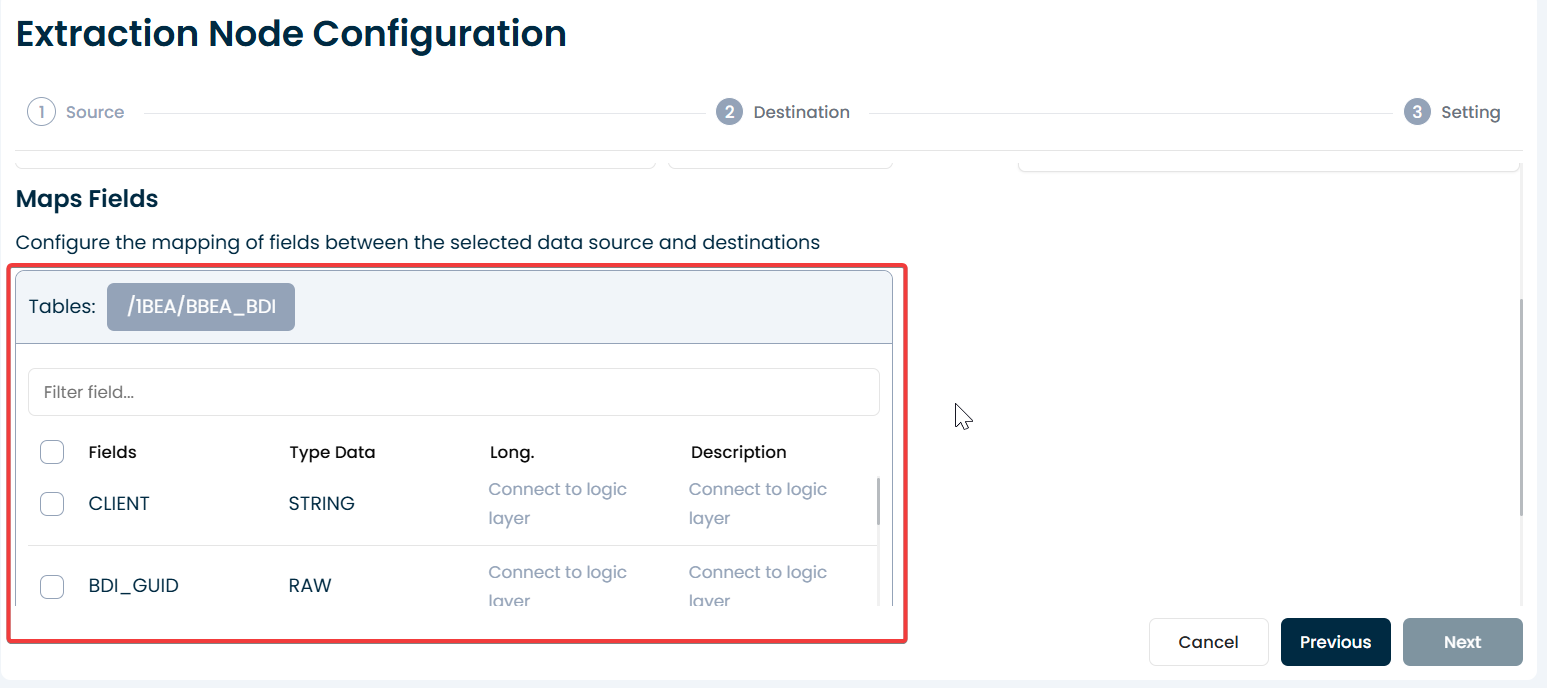Focus the Filter field search box
Image resolution: width=1547 pixels, height=688 pixels.
coord(453,392)
